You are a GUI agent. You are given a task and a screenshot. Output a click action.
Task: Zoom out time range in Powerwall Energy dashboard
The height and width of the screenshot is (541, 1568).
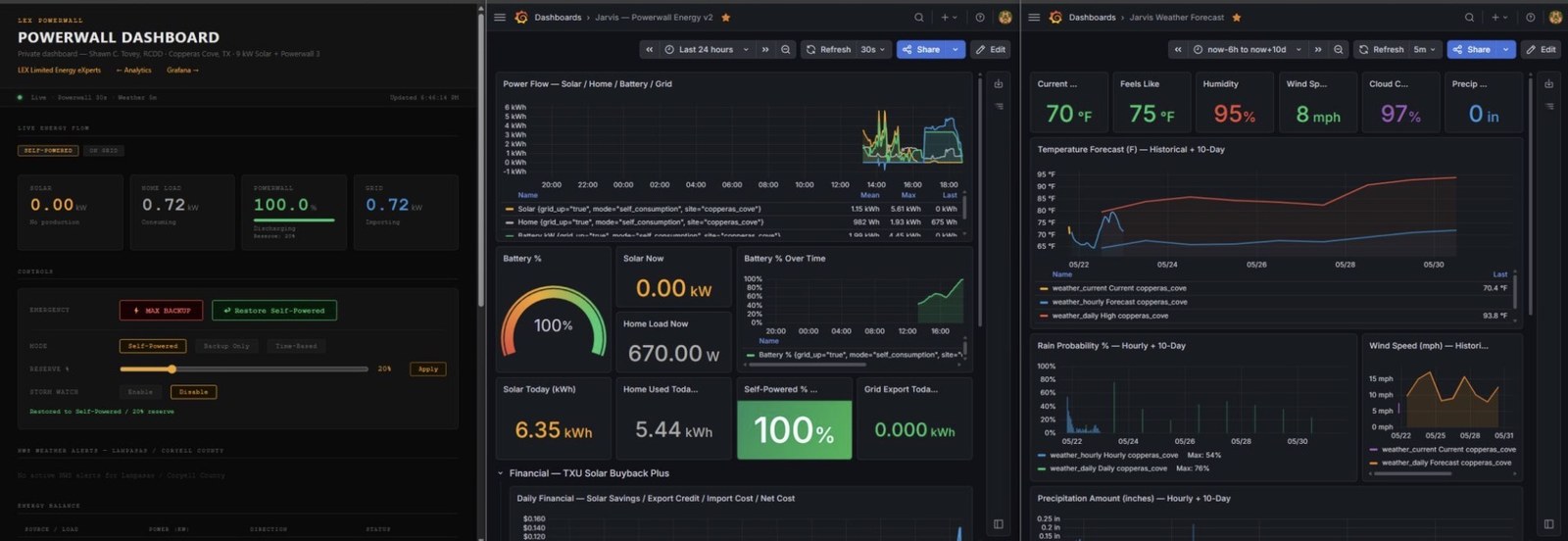[x=785, y=49]
